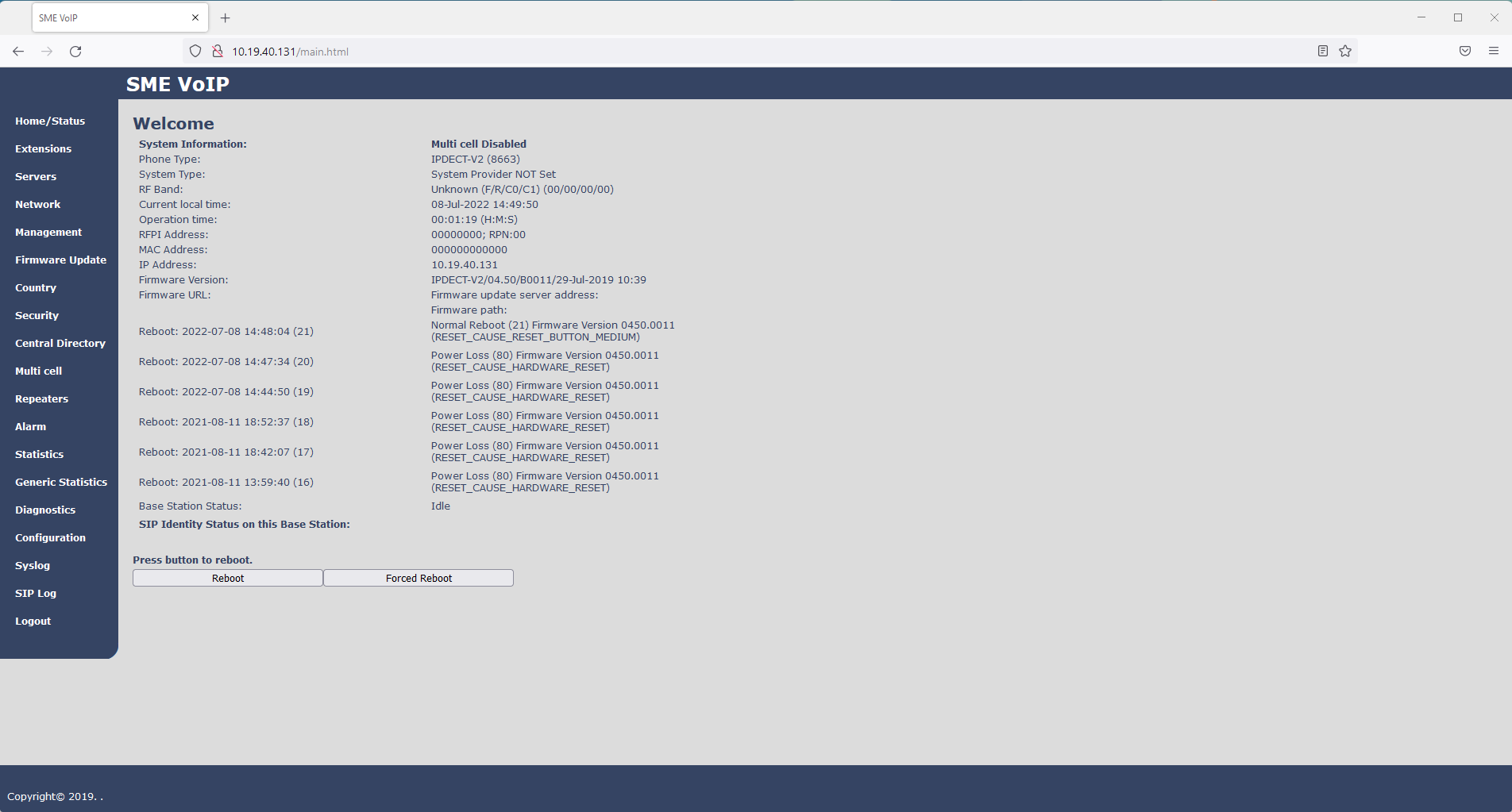Minimize the browser window

click(x=1421, y=17)
